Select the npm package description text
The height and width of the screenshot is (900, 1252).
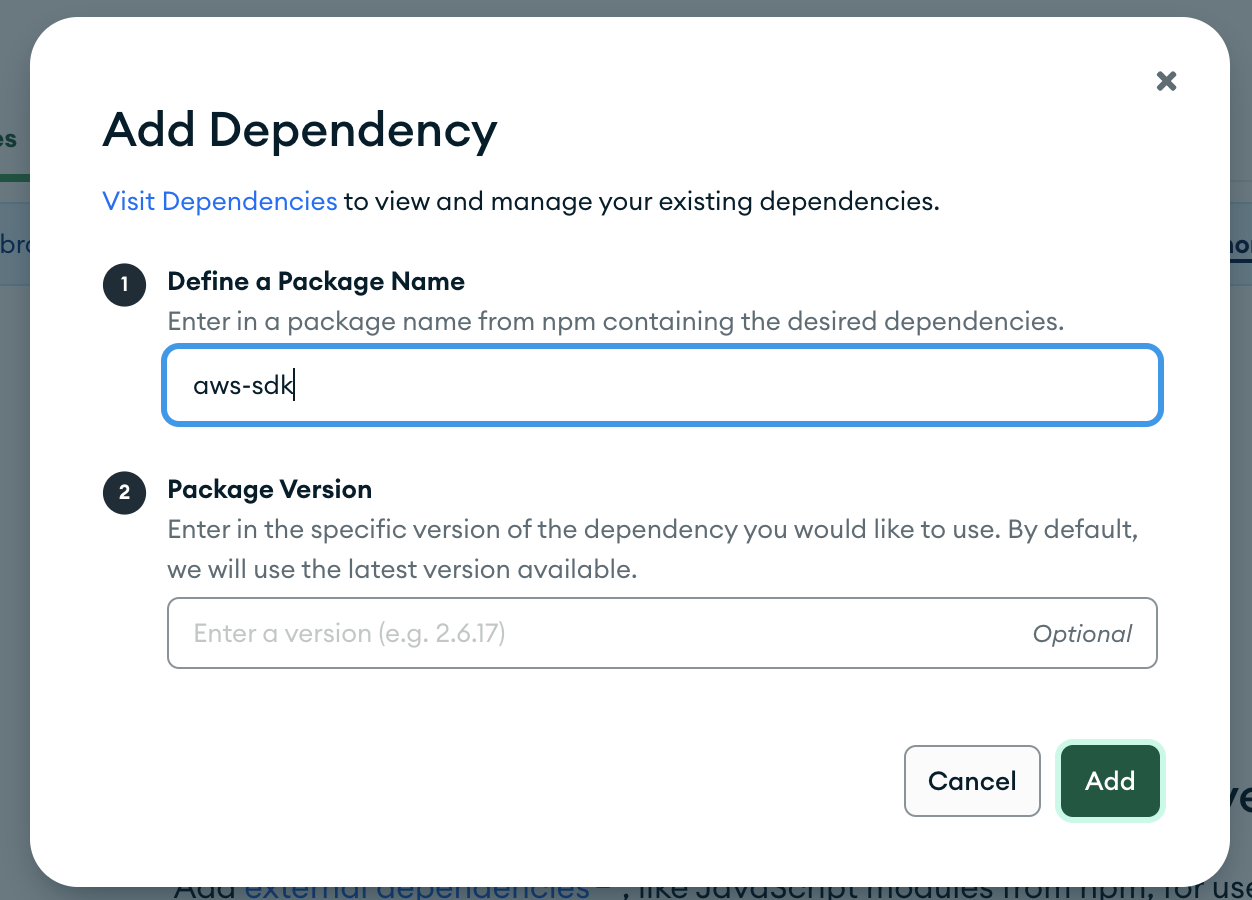616,322
